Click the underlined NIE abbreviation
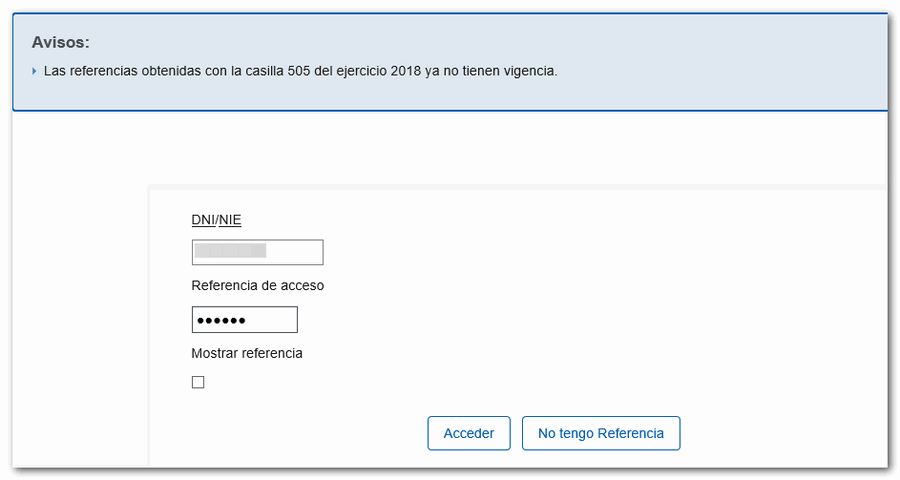 (230, 220)
